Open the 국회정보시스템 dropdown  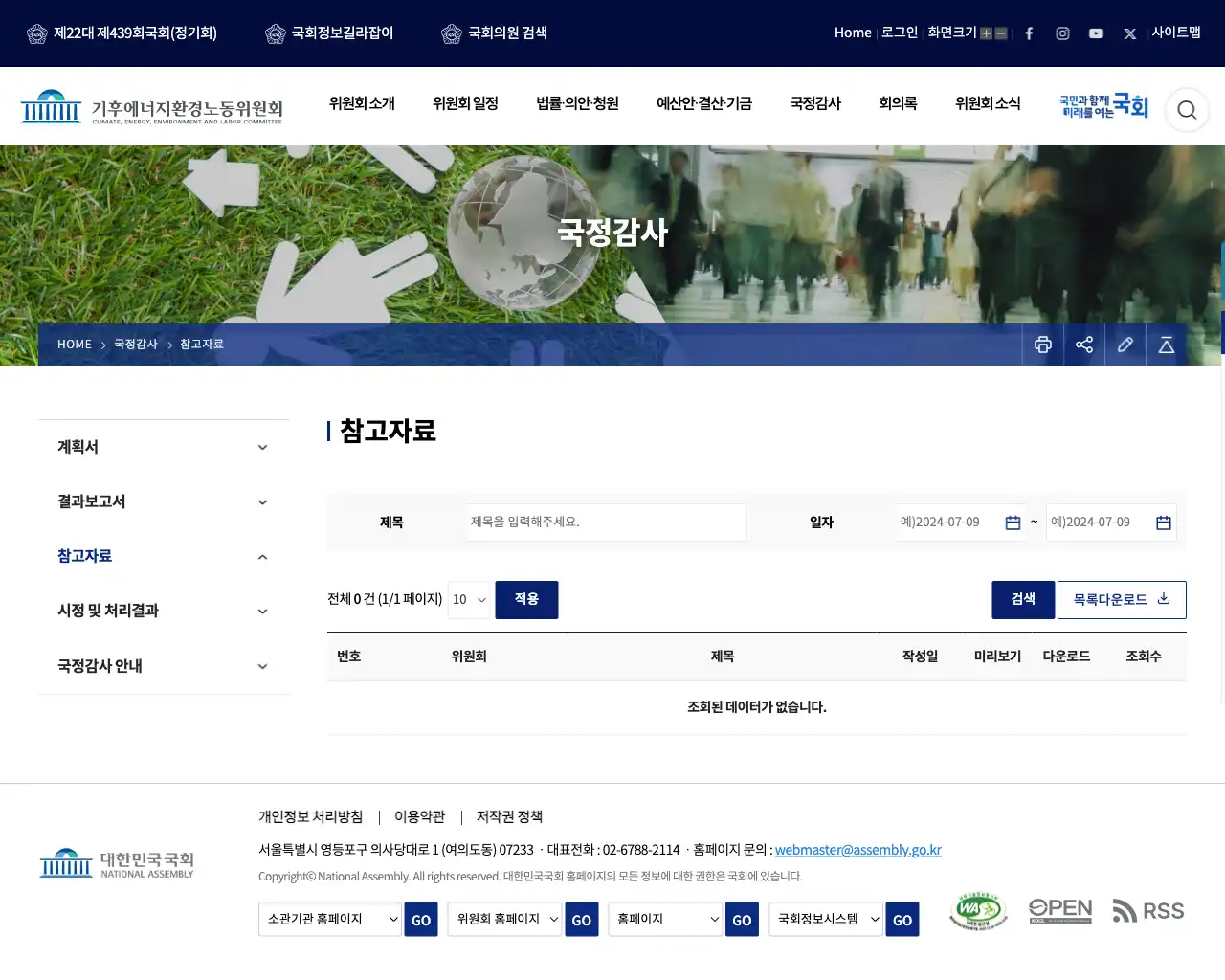coord(826,919)
